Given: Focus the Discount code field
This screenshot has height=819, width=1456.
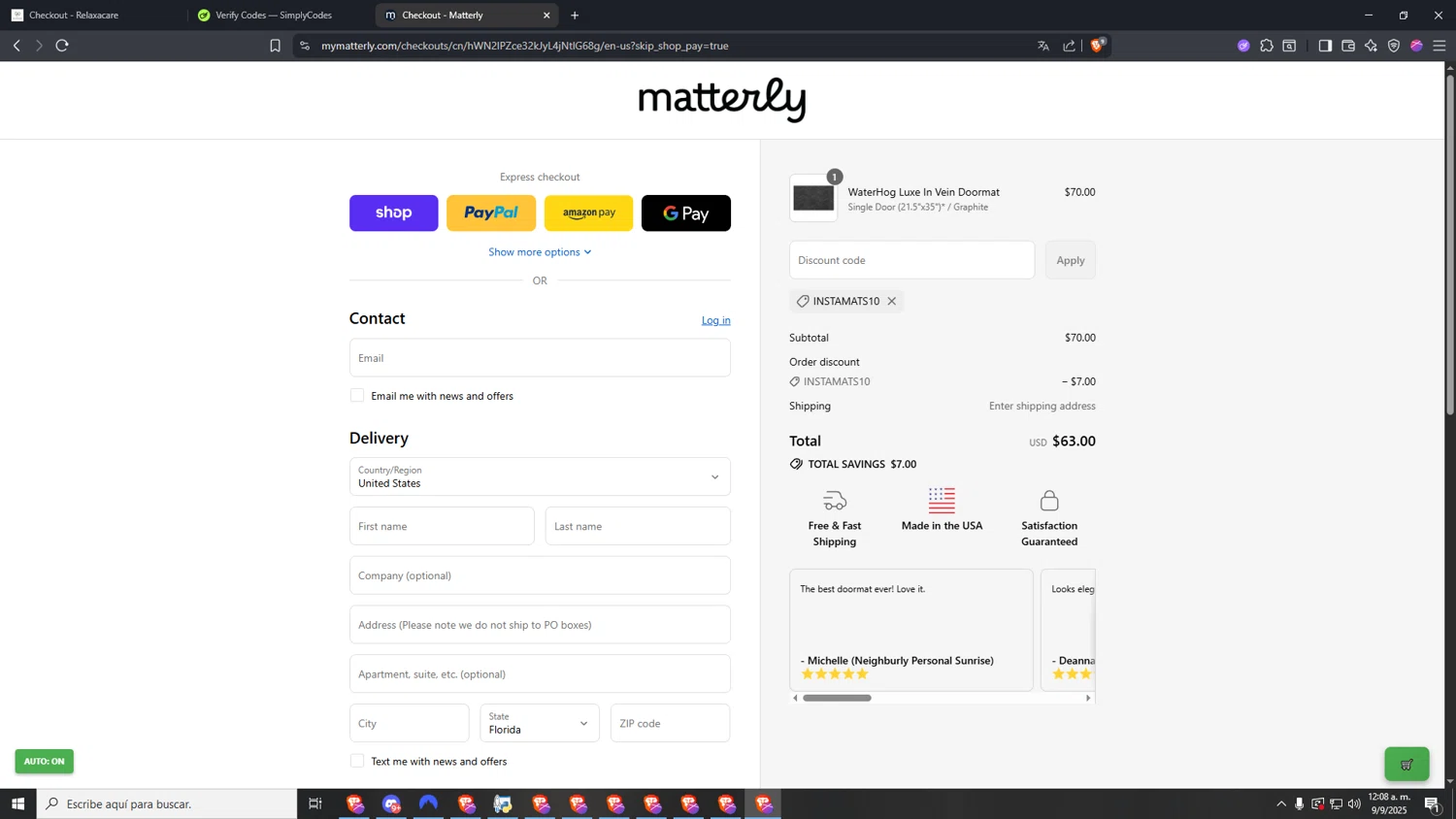Looking at the screenshot, I should pyautogui.click(x=911, y=260).
